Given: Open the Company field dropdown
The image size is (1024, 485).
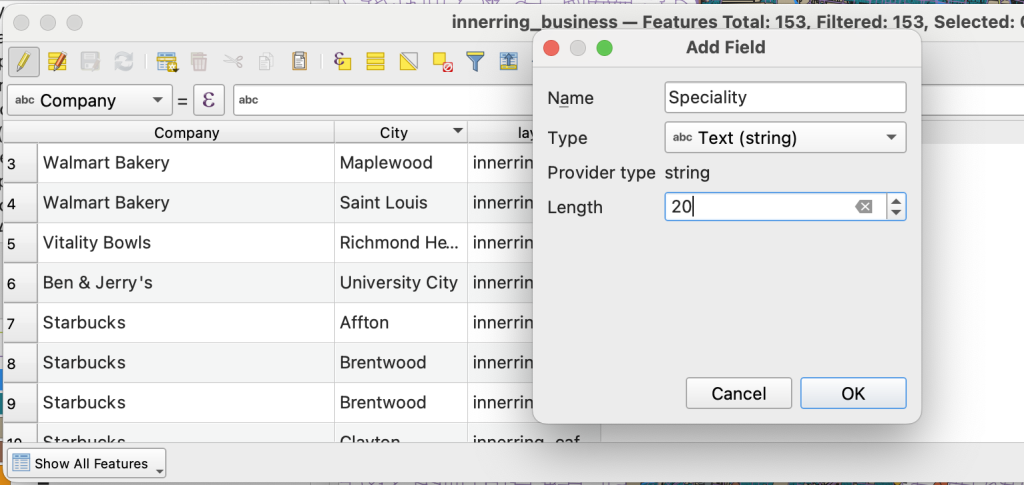Looking at the screenshot, I should 90,100.
